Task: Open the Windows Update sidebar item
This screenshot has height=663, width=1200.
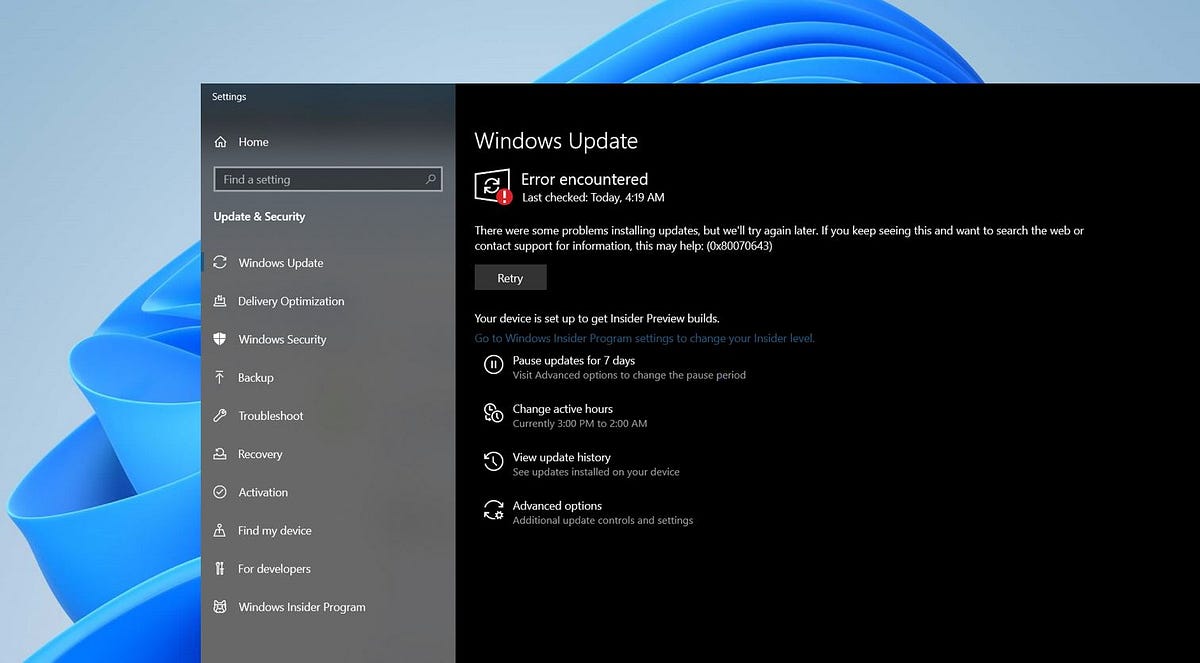Action: pos(280,263)
